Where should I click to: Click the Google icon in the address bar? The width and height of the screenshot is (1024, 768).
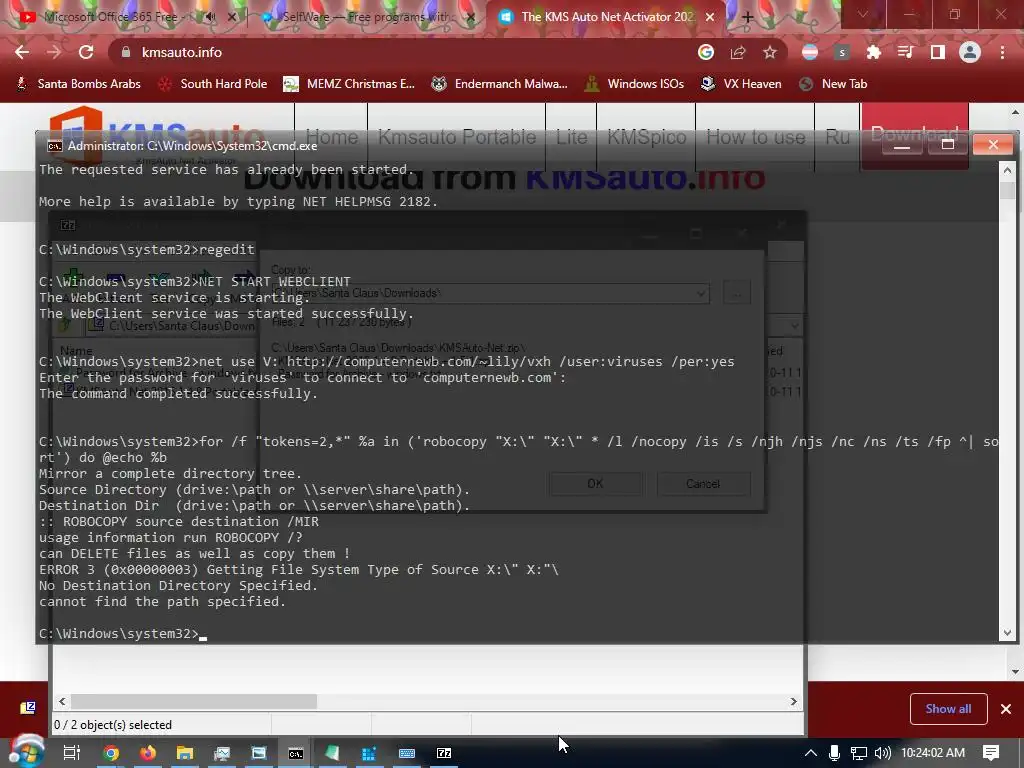(x=706, y=52)
